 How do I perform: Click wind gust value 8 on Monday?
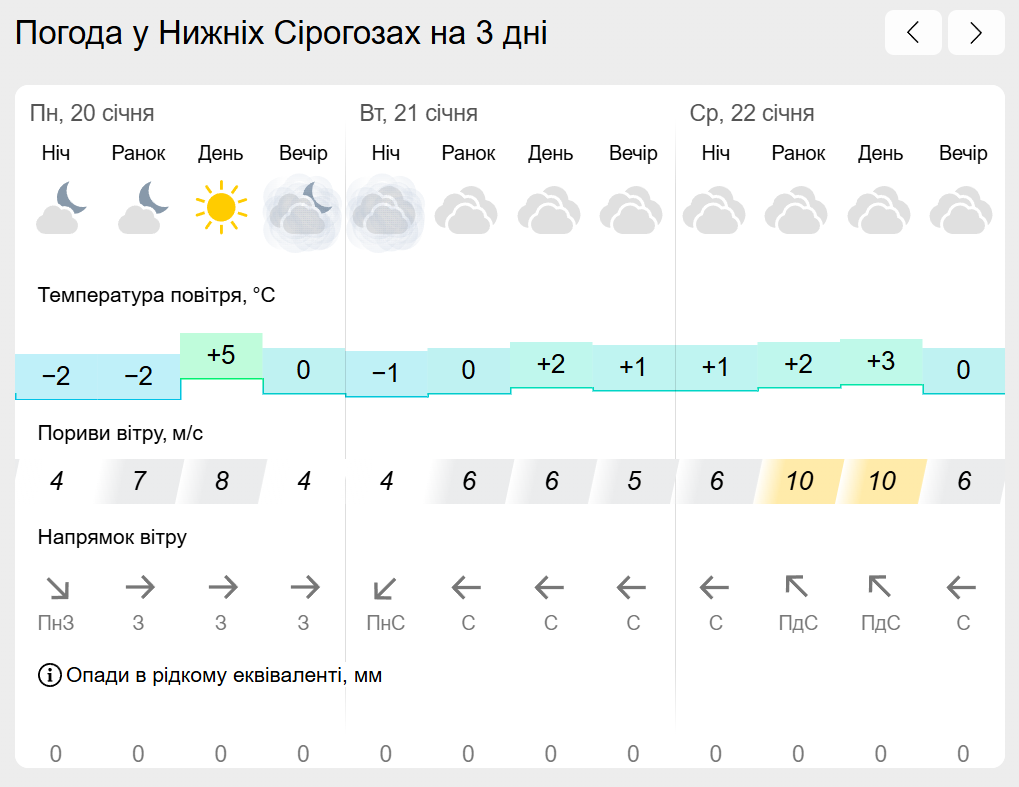(222, 481)
